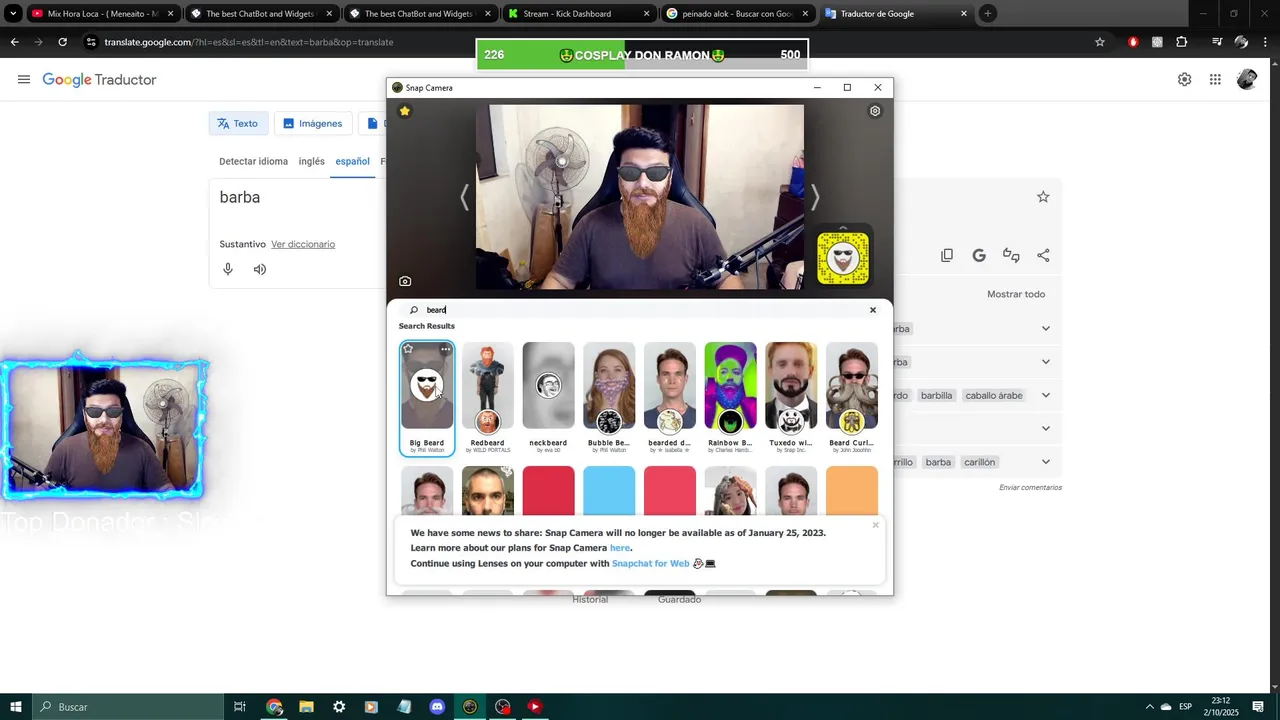Switch to the "Mix Hora Loca" YouTube tab
Screen dimensions: 1280x720
(x=104, y=14)
